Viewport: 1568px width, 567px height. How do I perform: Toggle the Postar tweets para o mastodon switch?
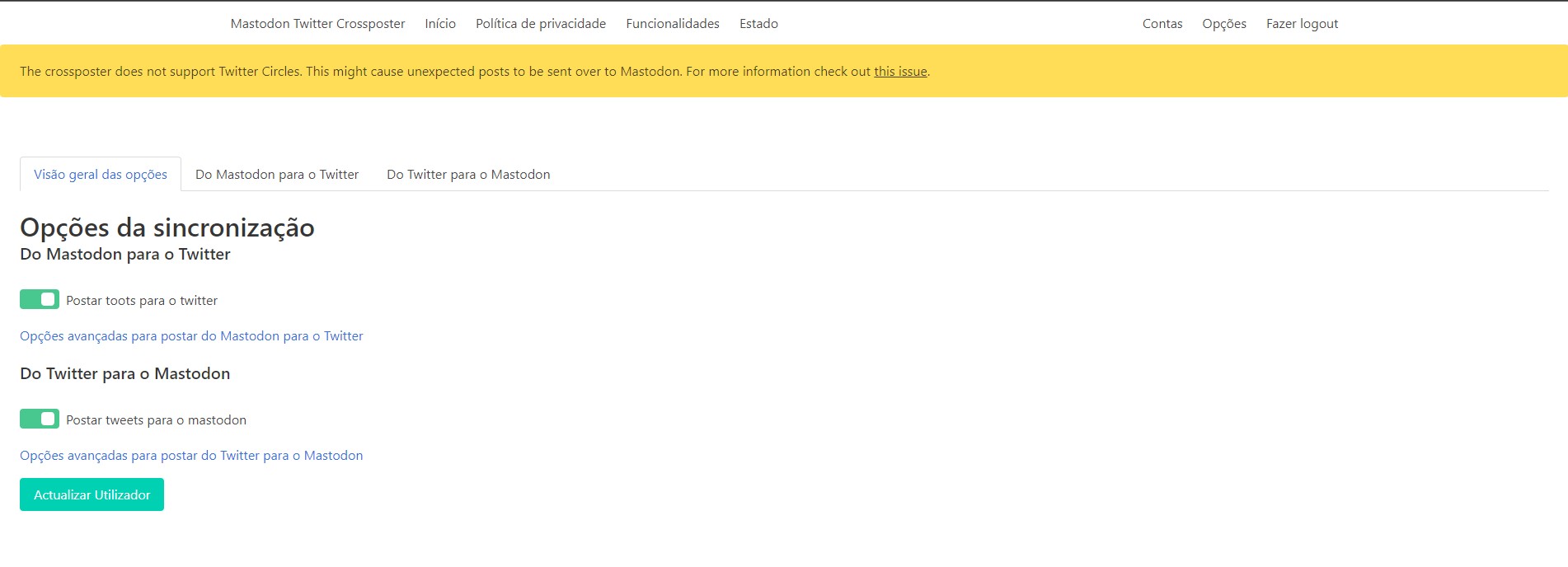[x=40, y=419]
